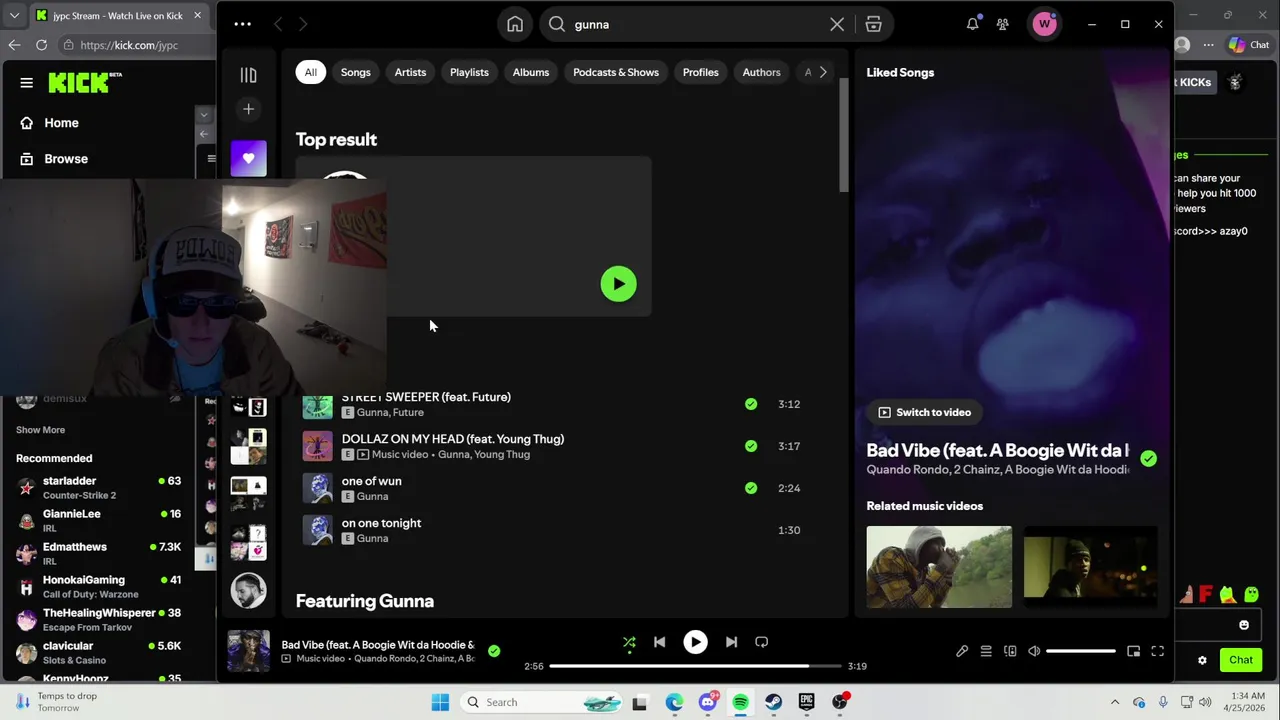This screenshot has width=1280, height=720.
Task: Show hidden icons in system tray
Action: [x=1115, y=702]
